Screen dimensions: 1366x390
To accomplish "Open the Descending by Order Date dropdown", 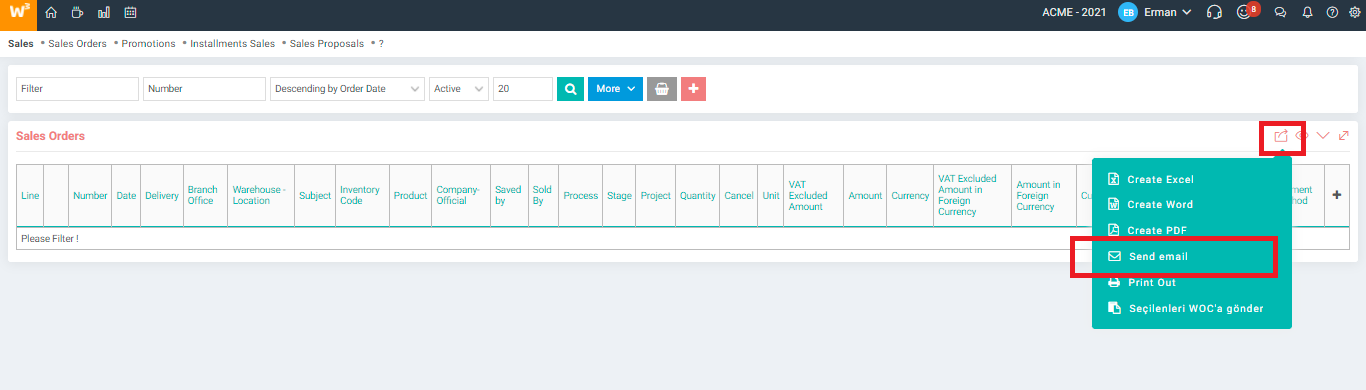I will (347, 89).
